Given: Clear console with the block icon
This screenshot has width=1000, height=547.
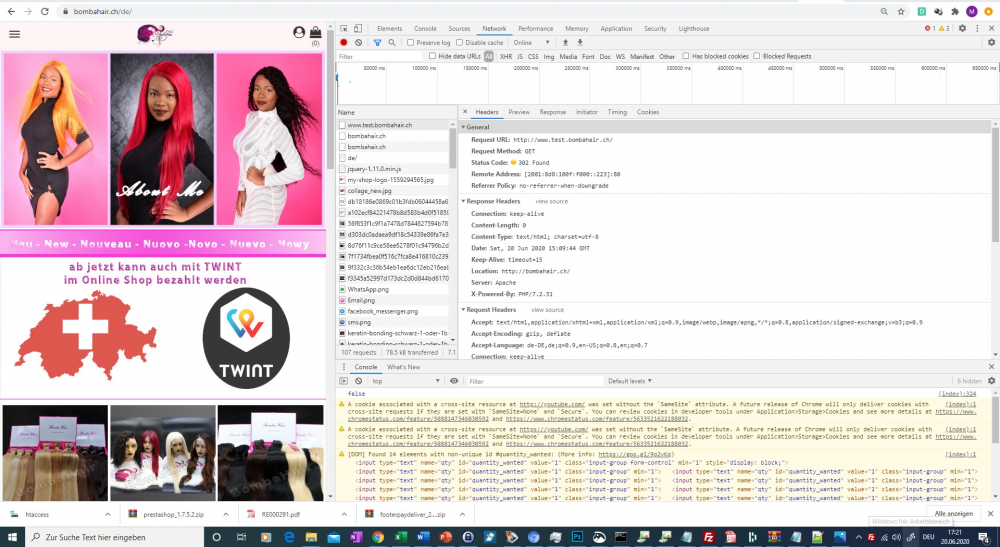Looking at the screenshot, I should [358, 381].
